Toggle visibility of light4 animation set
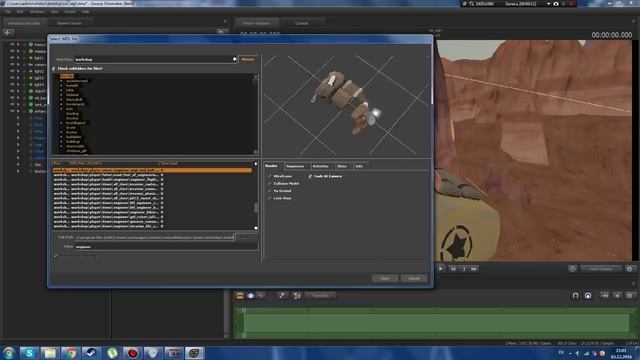The image size is (640, 360). [x=12, y=84]
